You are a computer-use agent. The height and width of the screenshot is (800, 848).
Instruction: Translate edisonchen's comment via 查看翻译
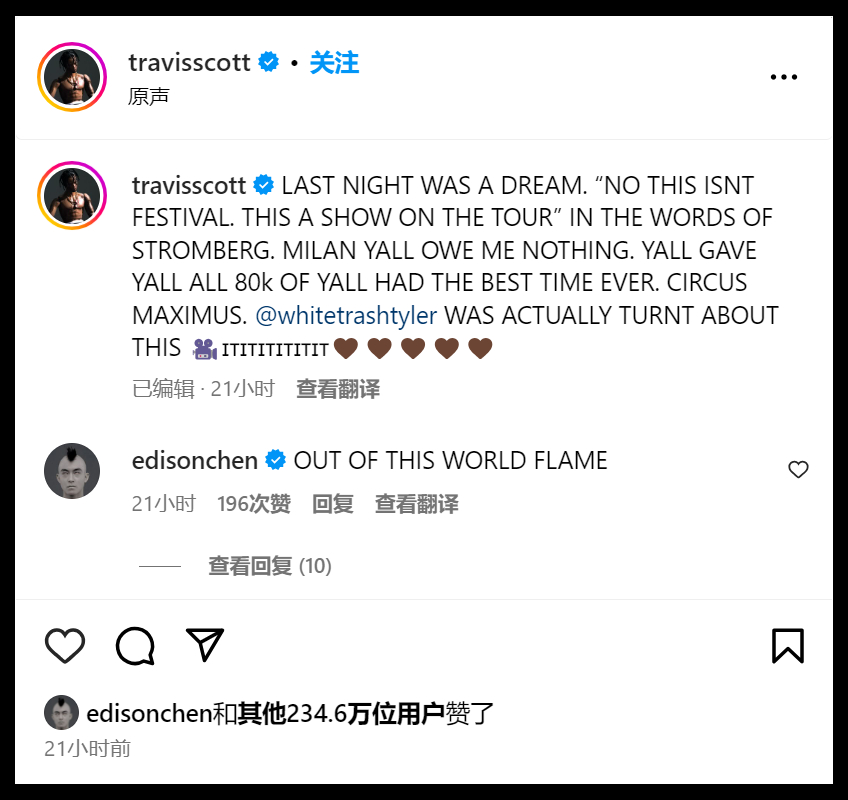click(x=417, y=504)
